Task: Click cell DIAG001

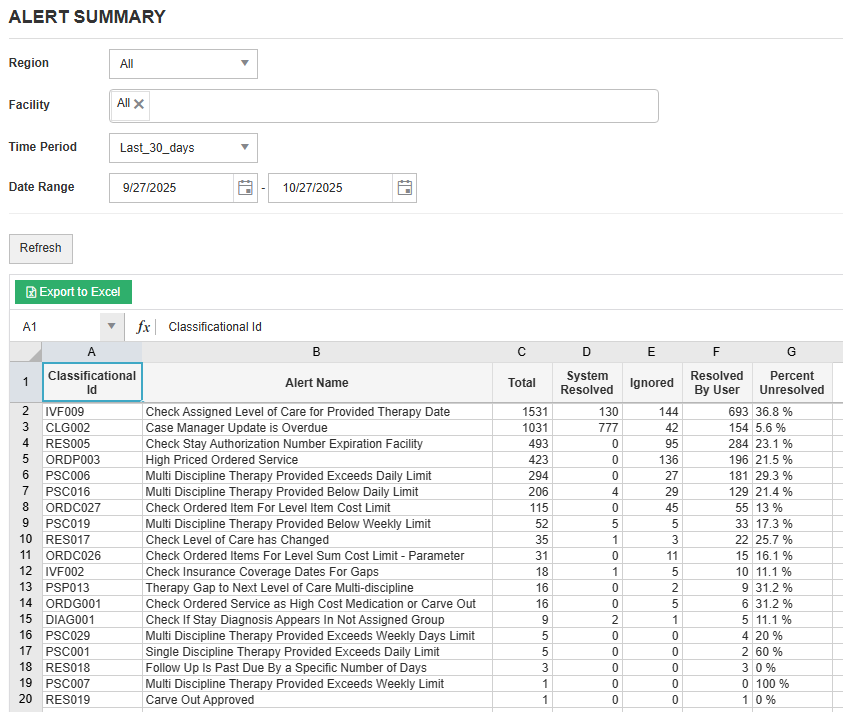Action: click(92, 620)
